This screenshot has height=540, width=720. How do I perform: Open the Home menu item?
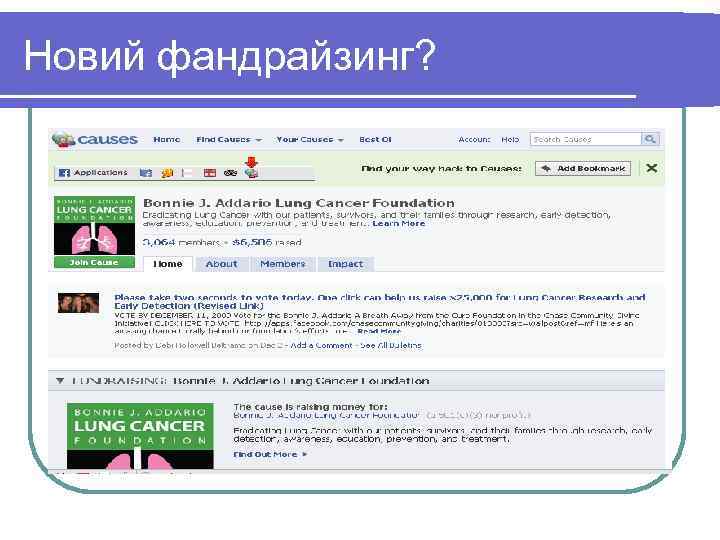(x=167, y=140)
